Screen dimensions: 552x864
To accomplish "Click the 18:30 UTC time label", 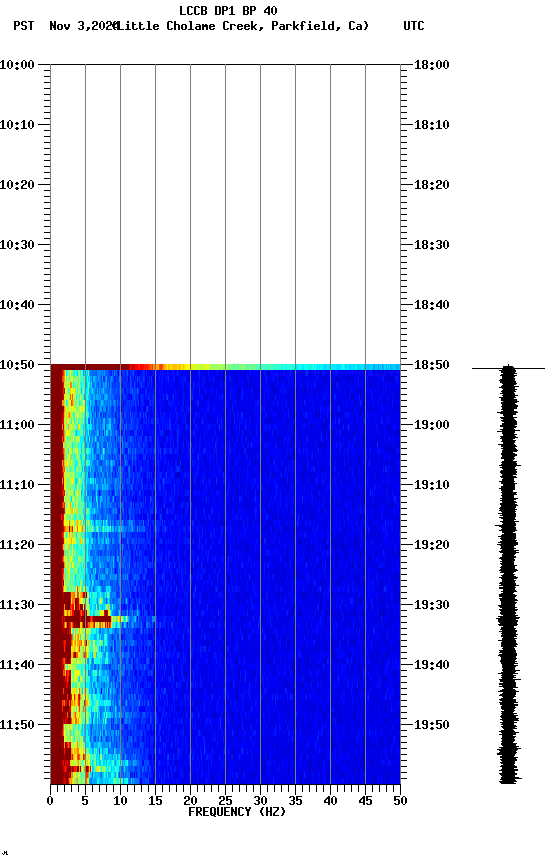I will click(x=432, y=245).
